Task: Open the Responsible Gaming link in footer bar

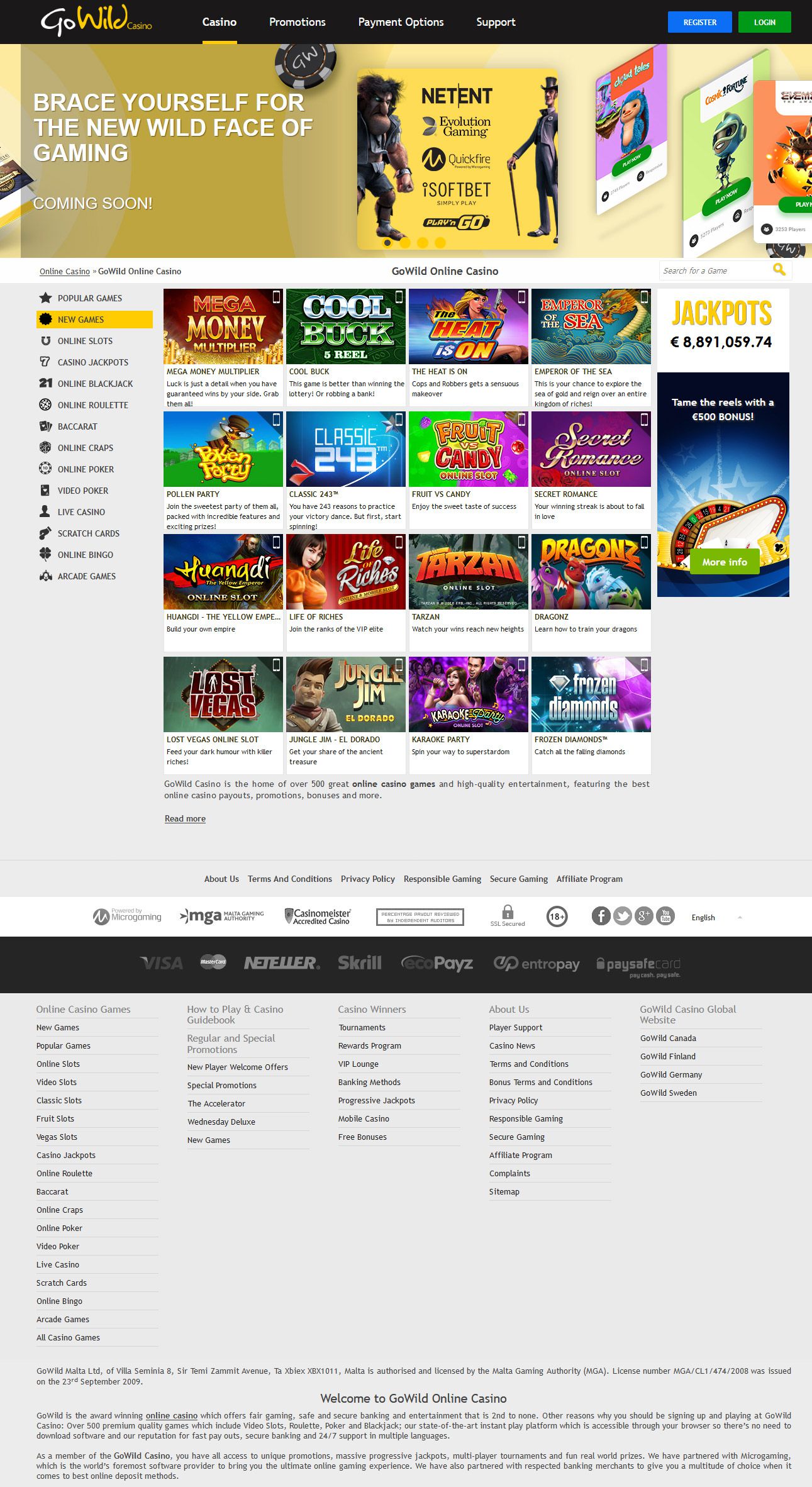Action: coord(442,879)
